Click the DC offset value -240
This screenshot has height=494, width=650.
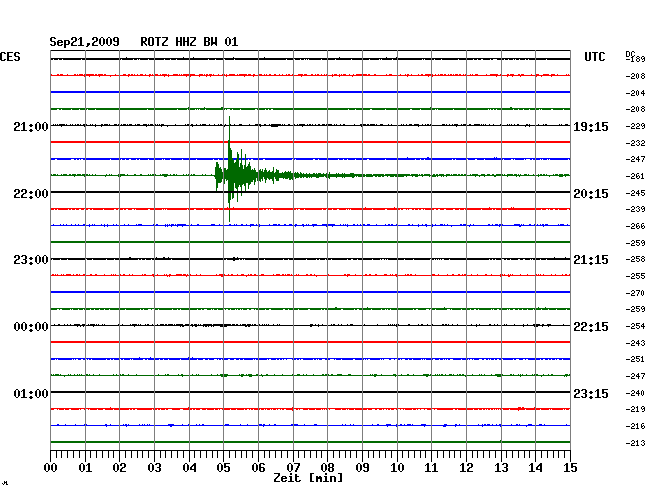click(635, 393)
